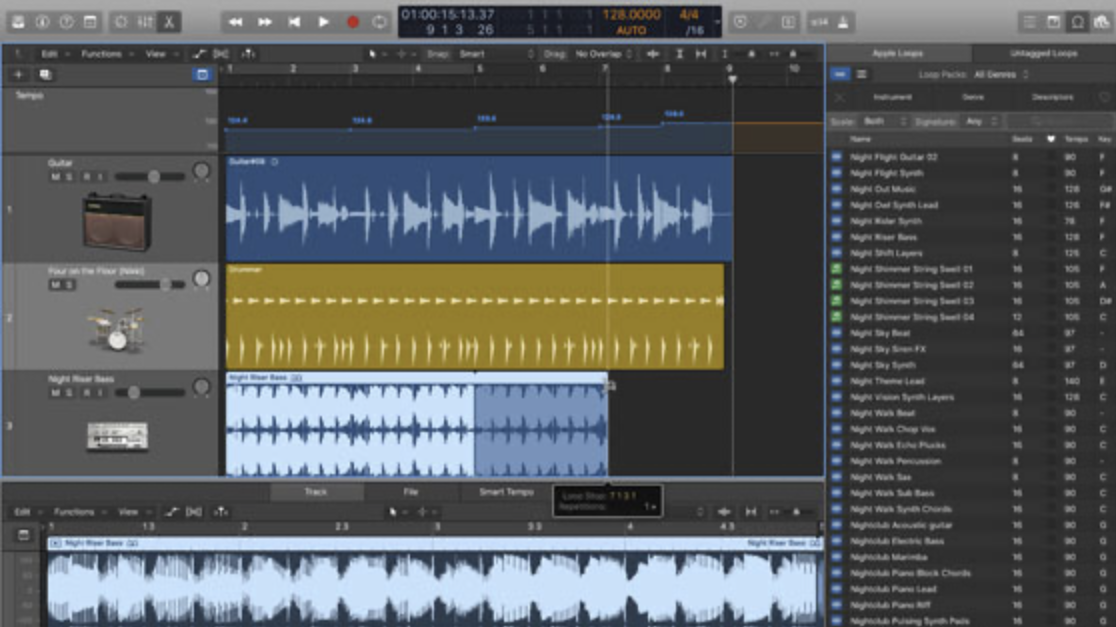
Task: Open Quick Help button
Action: coord(66,22)
